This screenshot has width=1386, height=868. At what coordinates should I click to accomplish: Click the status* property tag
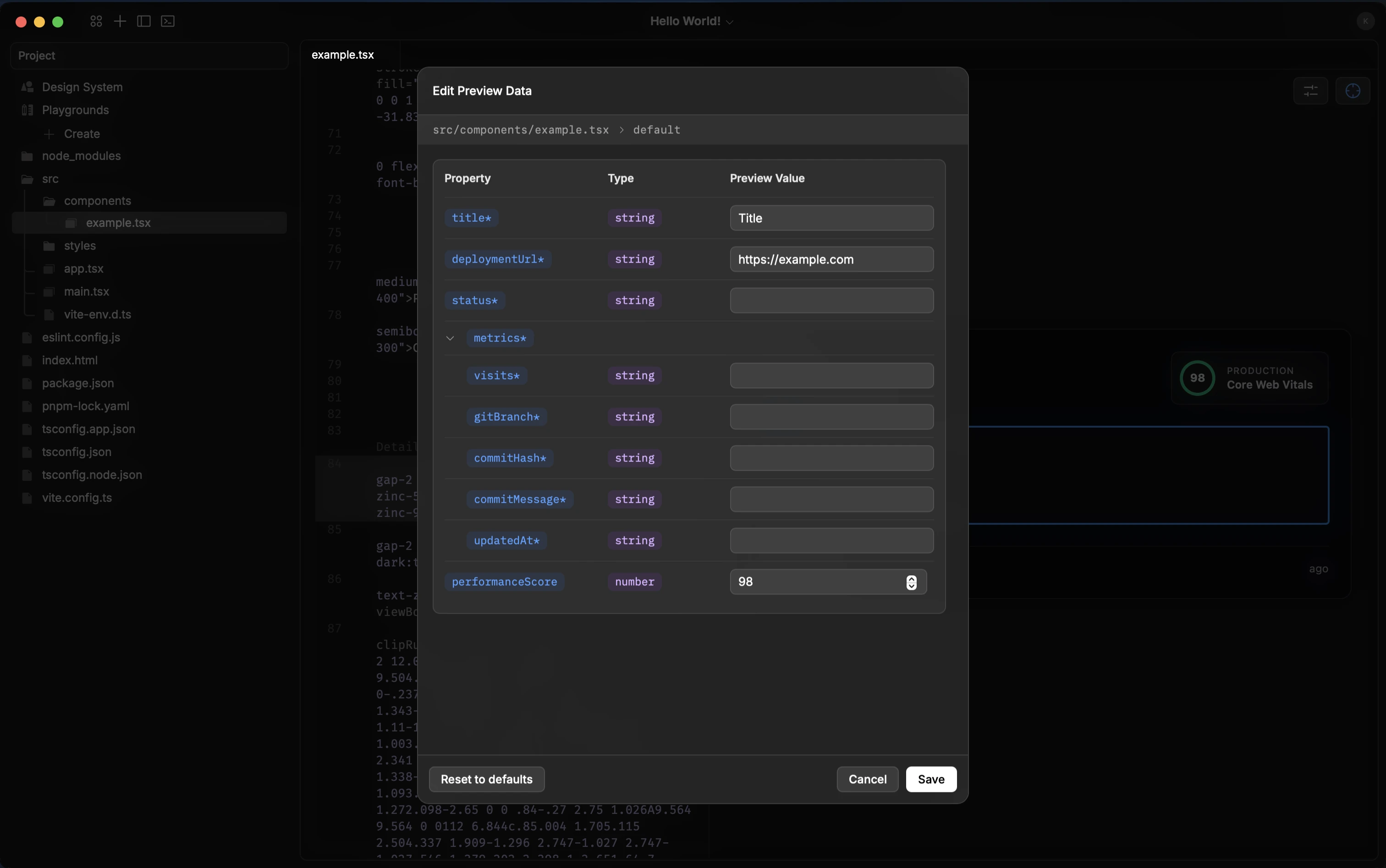(475, 301)
